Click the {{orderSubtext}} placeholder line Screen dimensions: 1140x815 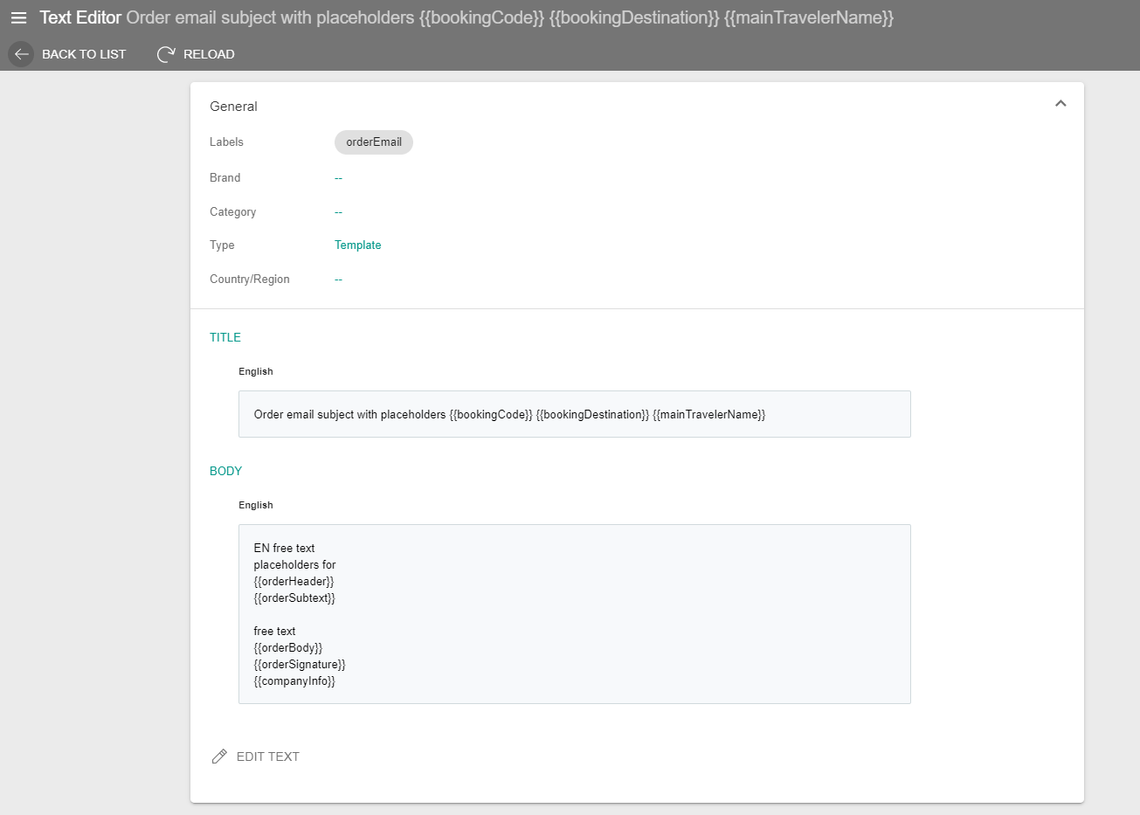[294, 598]
